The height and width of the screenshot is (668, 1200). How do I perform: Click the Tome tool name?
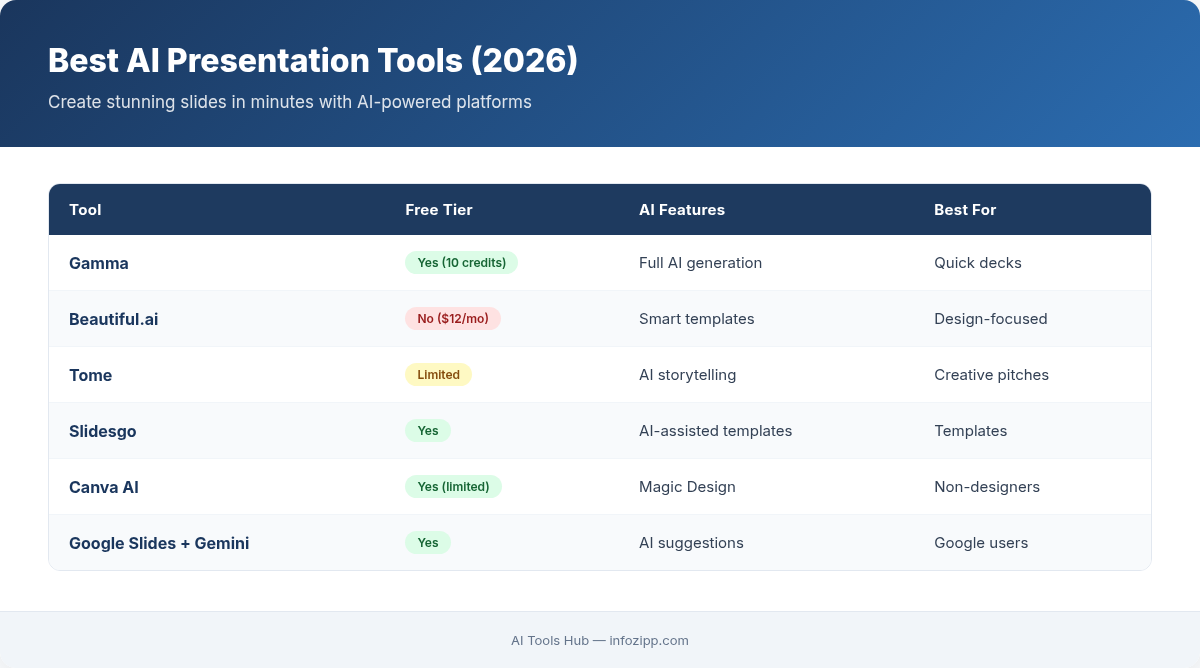point(90,375)
